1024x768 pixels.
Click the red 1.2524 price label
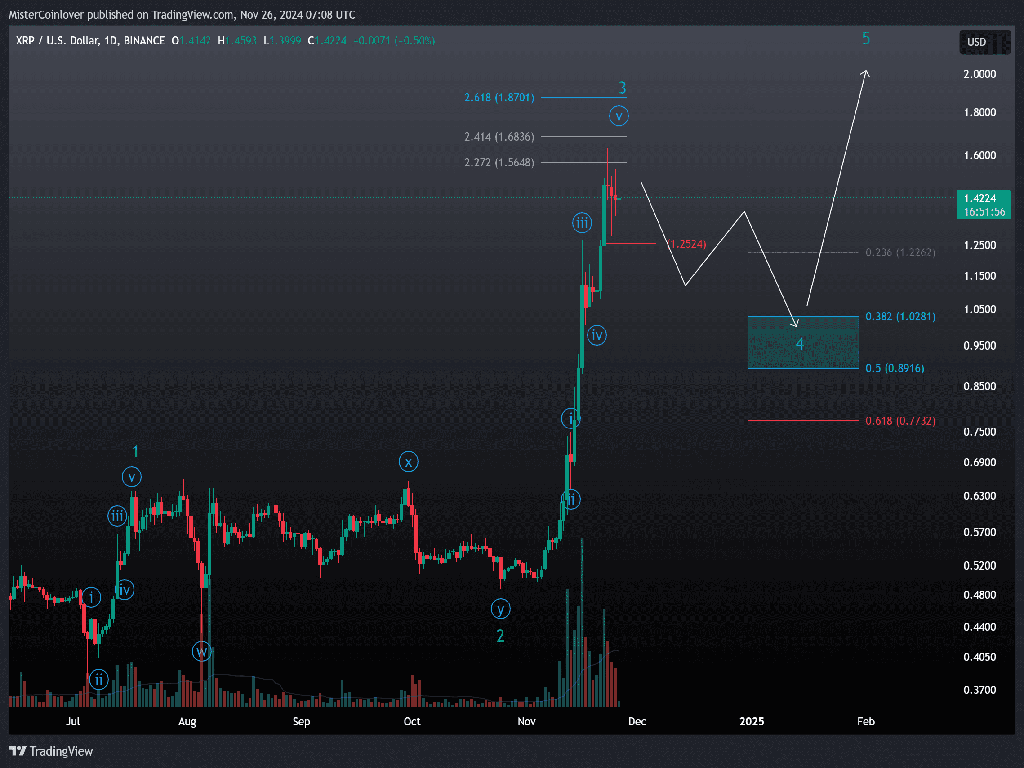coord(692,243)
